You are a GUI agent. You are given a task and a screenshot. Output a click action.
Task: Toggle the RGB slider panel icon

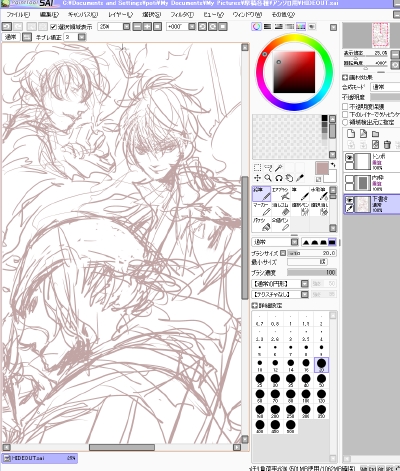(x=268, y=27)
